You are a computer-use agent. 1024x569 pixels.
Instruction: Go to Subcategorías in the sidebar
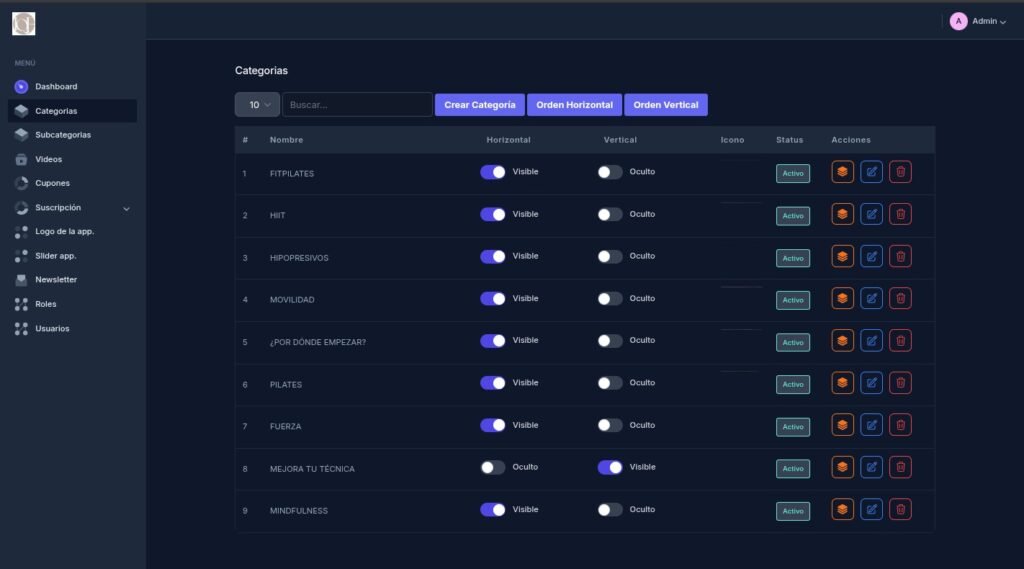point(62,135)
